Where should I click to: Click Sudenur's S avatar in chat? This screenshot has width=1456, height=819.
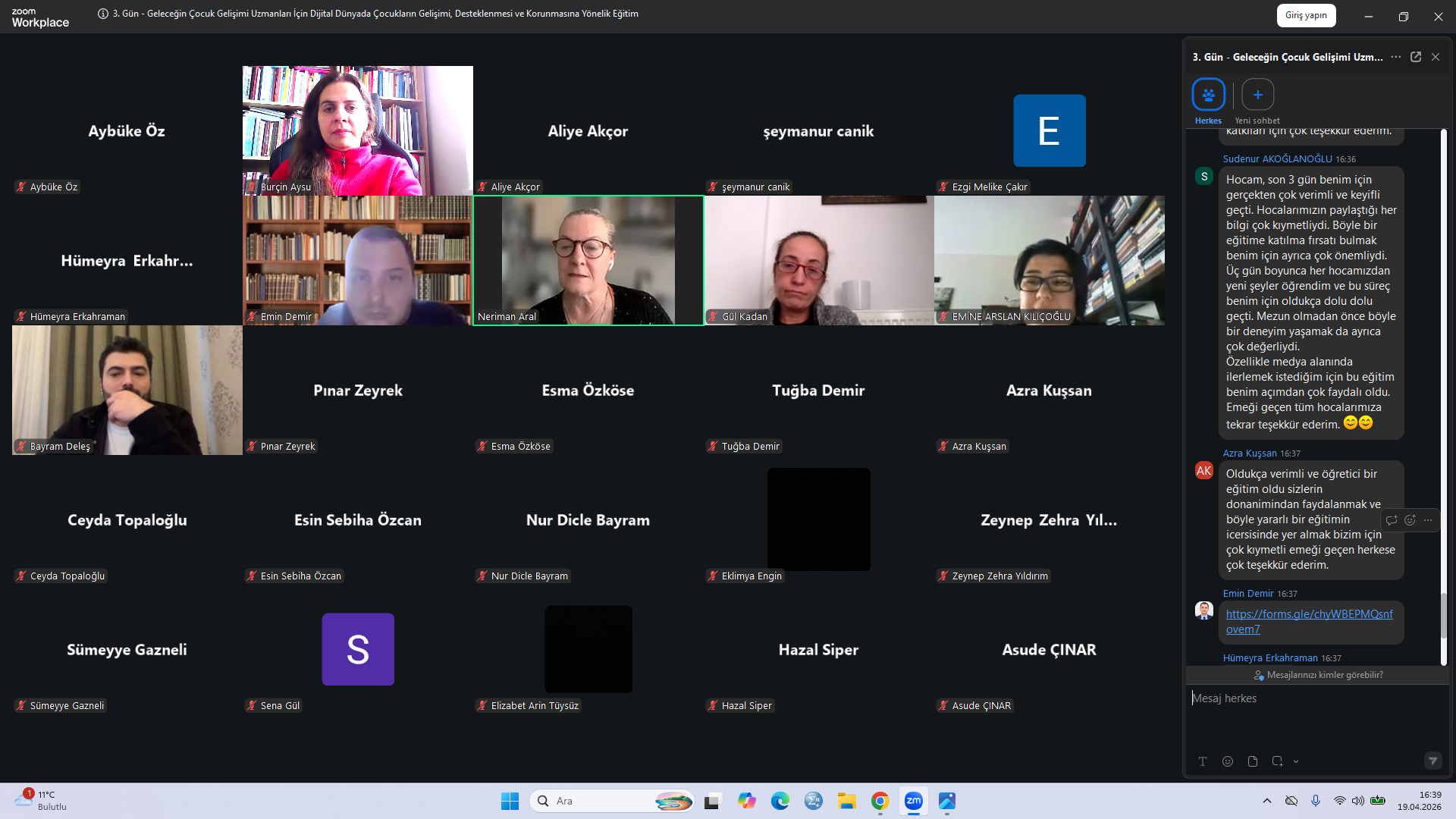click(1204, 176)
